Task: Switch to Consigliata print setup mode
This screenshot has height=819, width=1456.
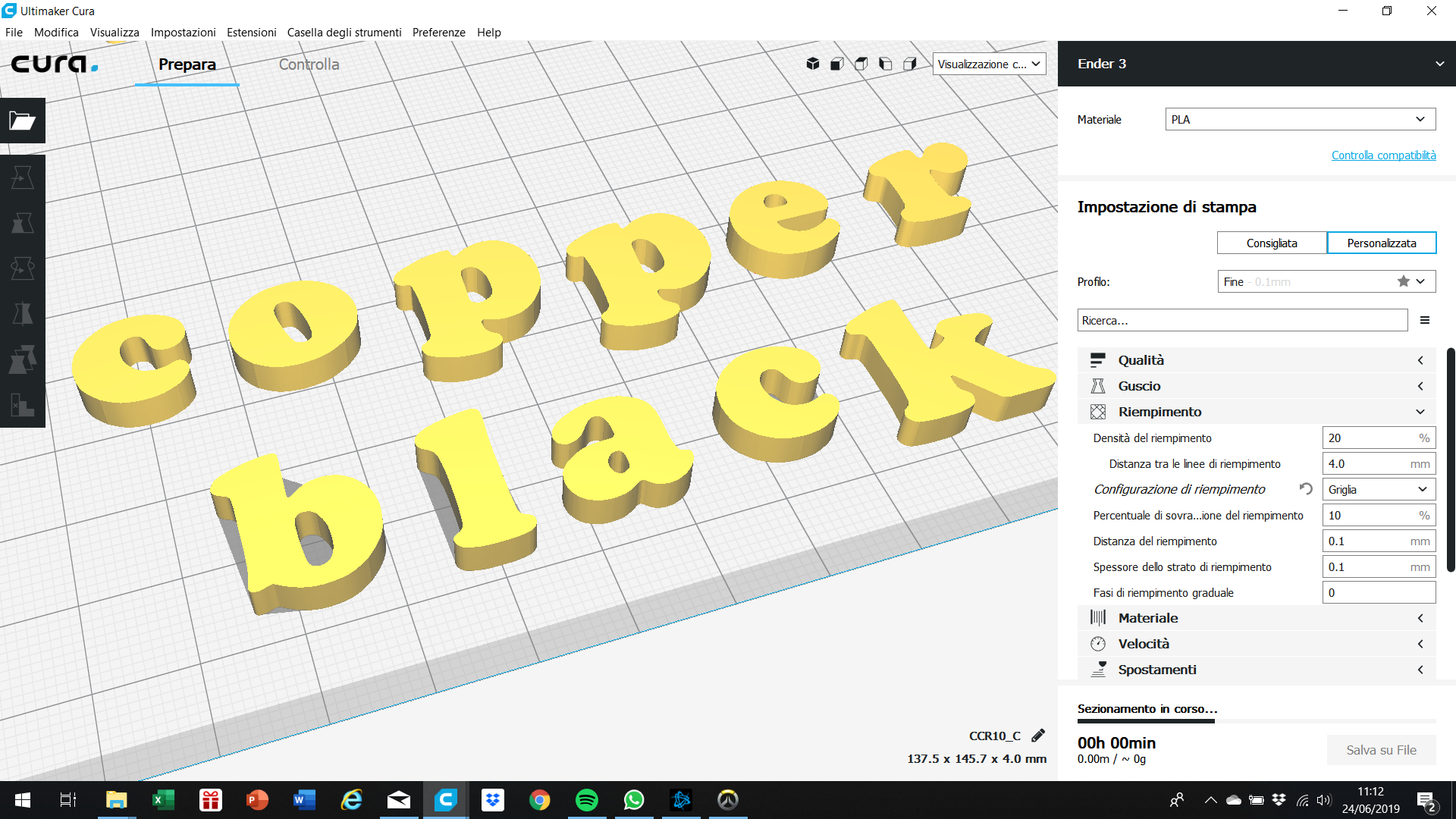Action: 1272,243
